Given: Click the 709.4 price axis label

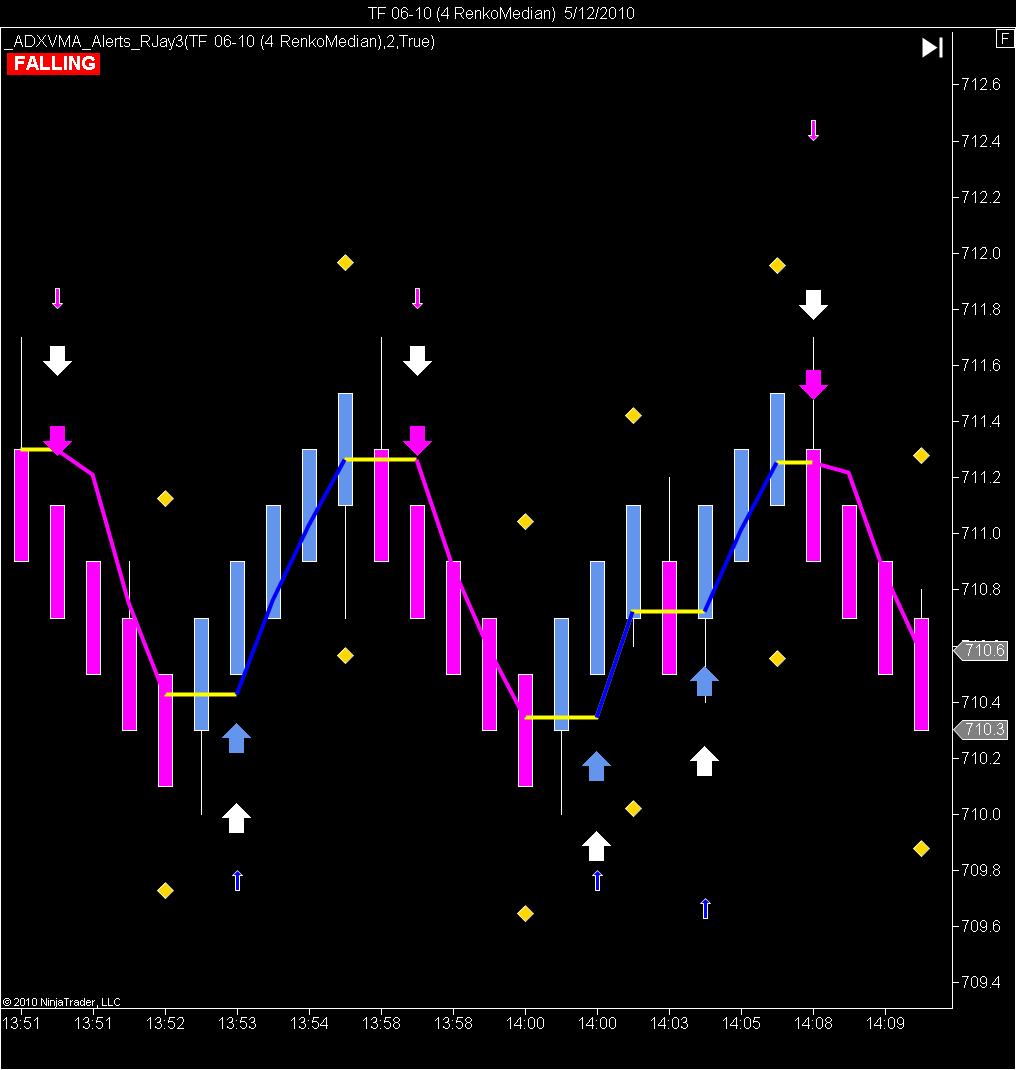Looking at the screenshot, I should point(981,983).
